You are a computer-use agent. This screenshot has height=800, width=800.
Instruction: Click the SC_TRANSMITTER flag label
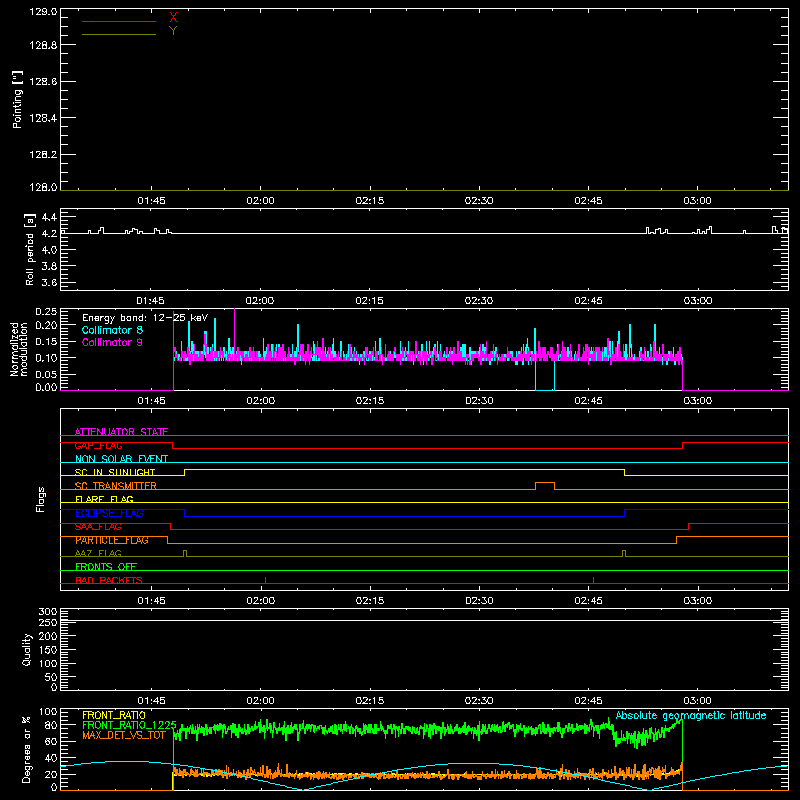[x=115, y=486]
